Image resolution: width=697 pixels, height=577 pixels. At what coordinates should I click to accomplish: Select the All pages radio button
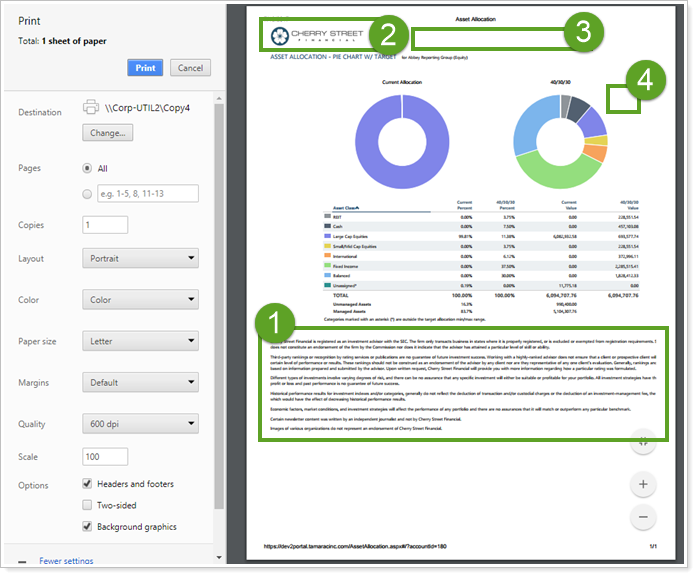[88, 169]
